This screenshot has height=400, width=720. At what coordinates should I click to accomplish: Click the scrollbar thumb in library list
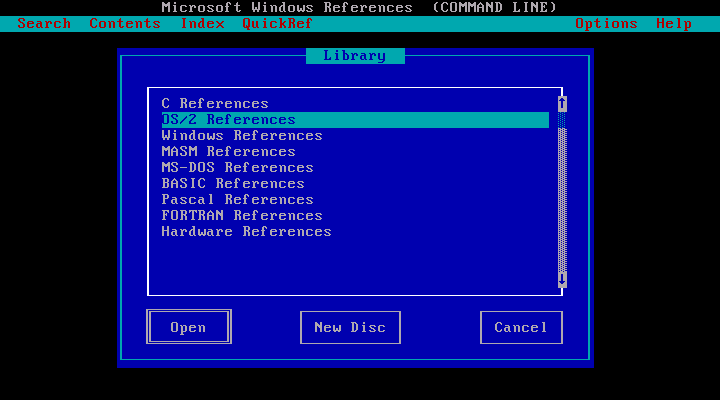coord(562,120)
